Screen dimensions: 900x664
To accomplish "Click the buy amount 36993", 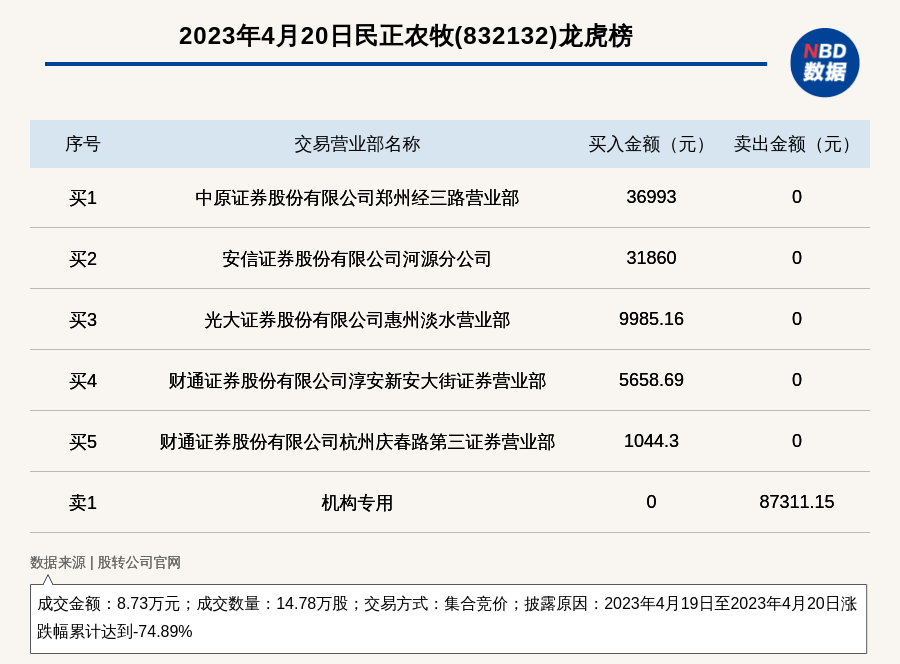I will coord(651,197).
